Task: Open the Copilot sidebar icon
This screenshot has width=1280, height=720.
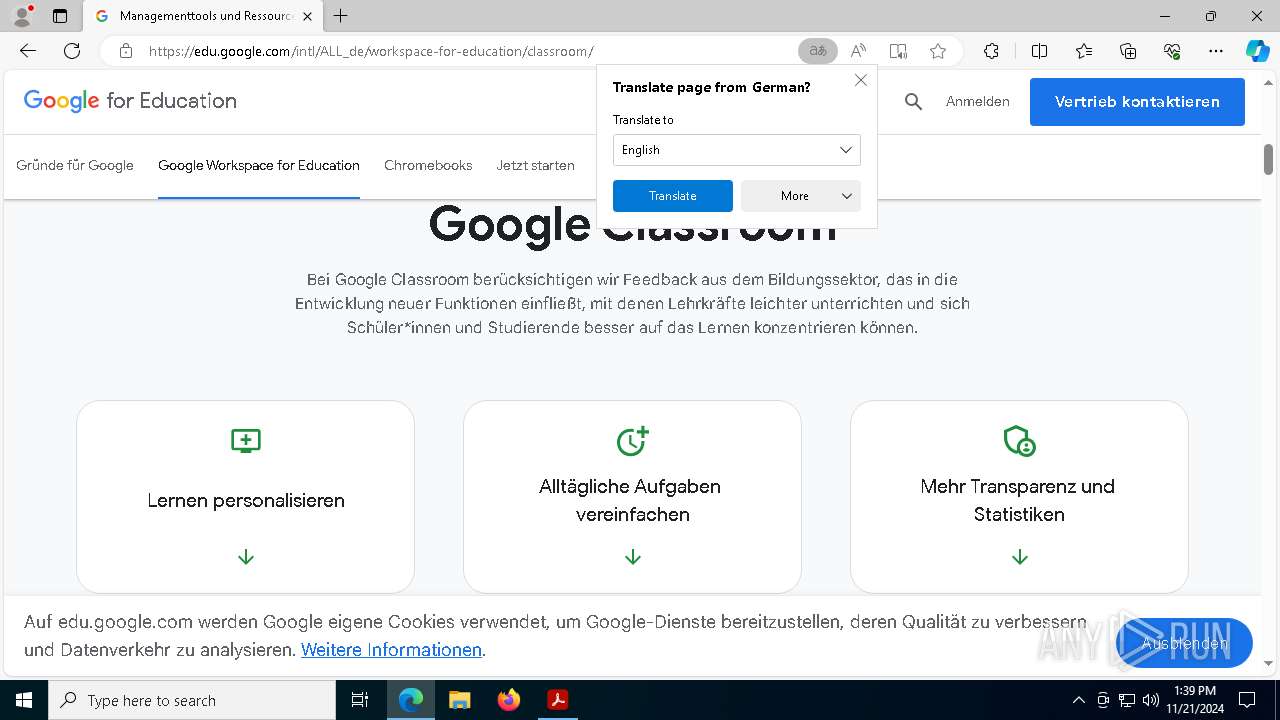Action: click(x=1257, y=51)
